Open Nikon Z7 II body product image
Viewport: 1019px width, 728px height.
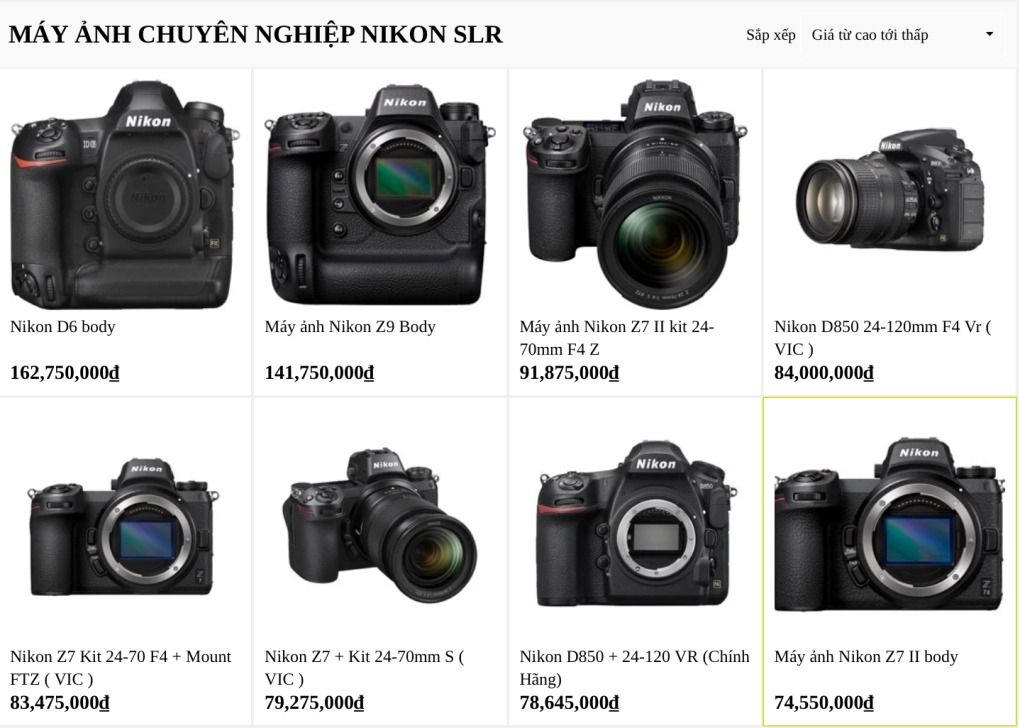click(x=890, y=524)
